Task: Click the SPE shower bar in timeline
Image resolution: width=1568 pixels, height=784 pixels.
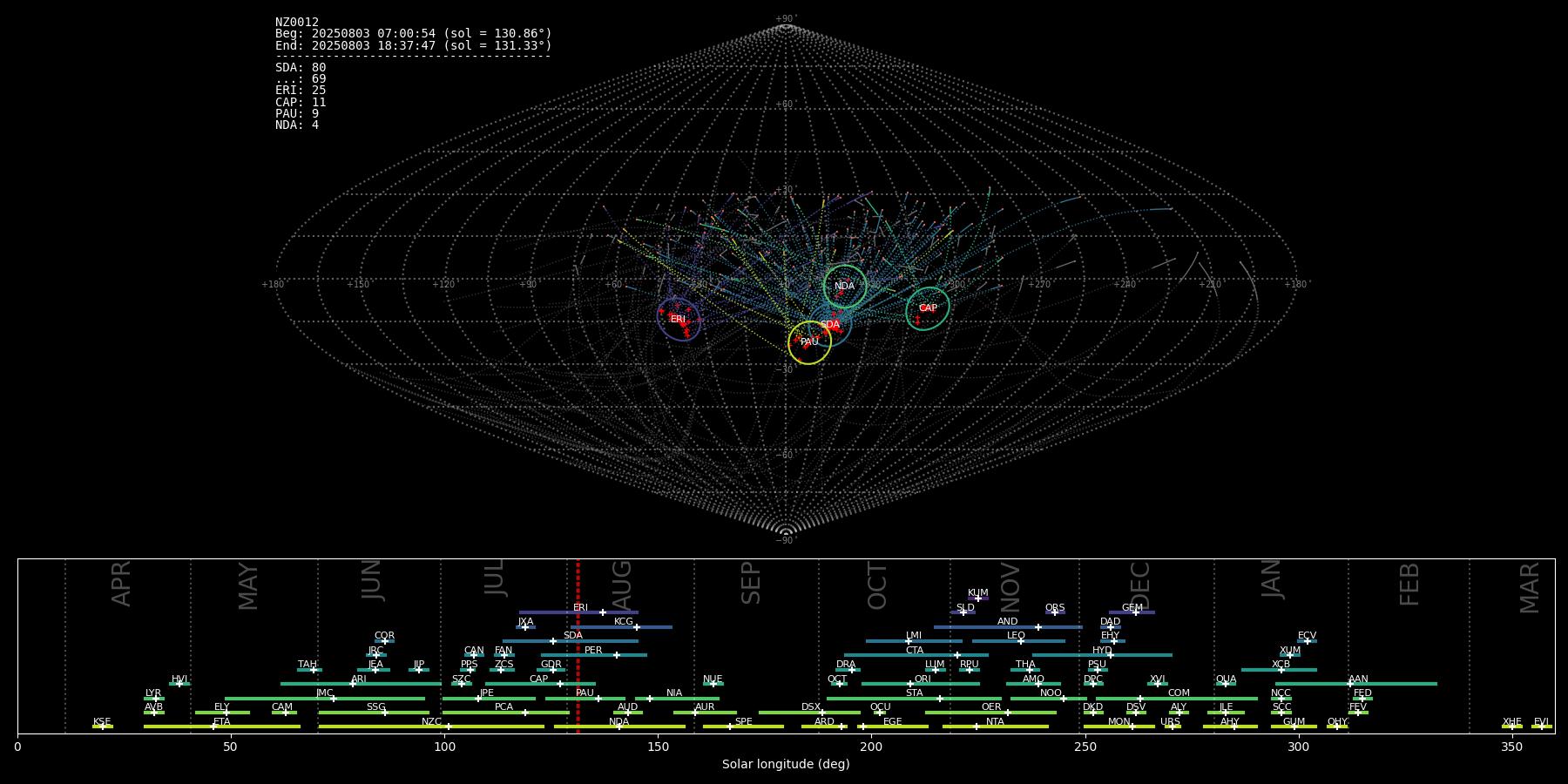Action: tap(743, 727)
